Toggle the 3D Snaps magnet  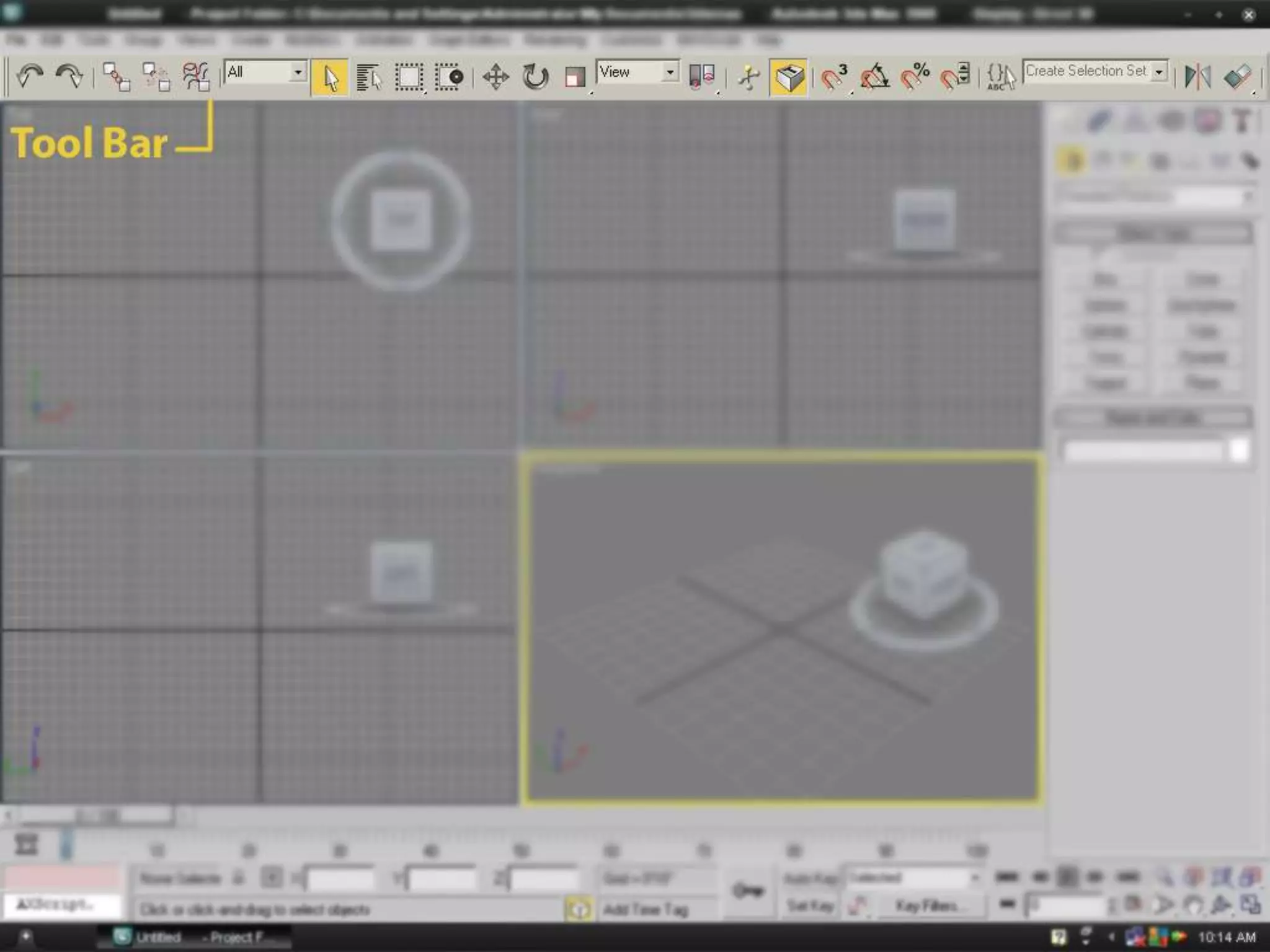pyautogui.click(x=834, y=78)
